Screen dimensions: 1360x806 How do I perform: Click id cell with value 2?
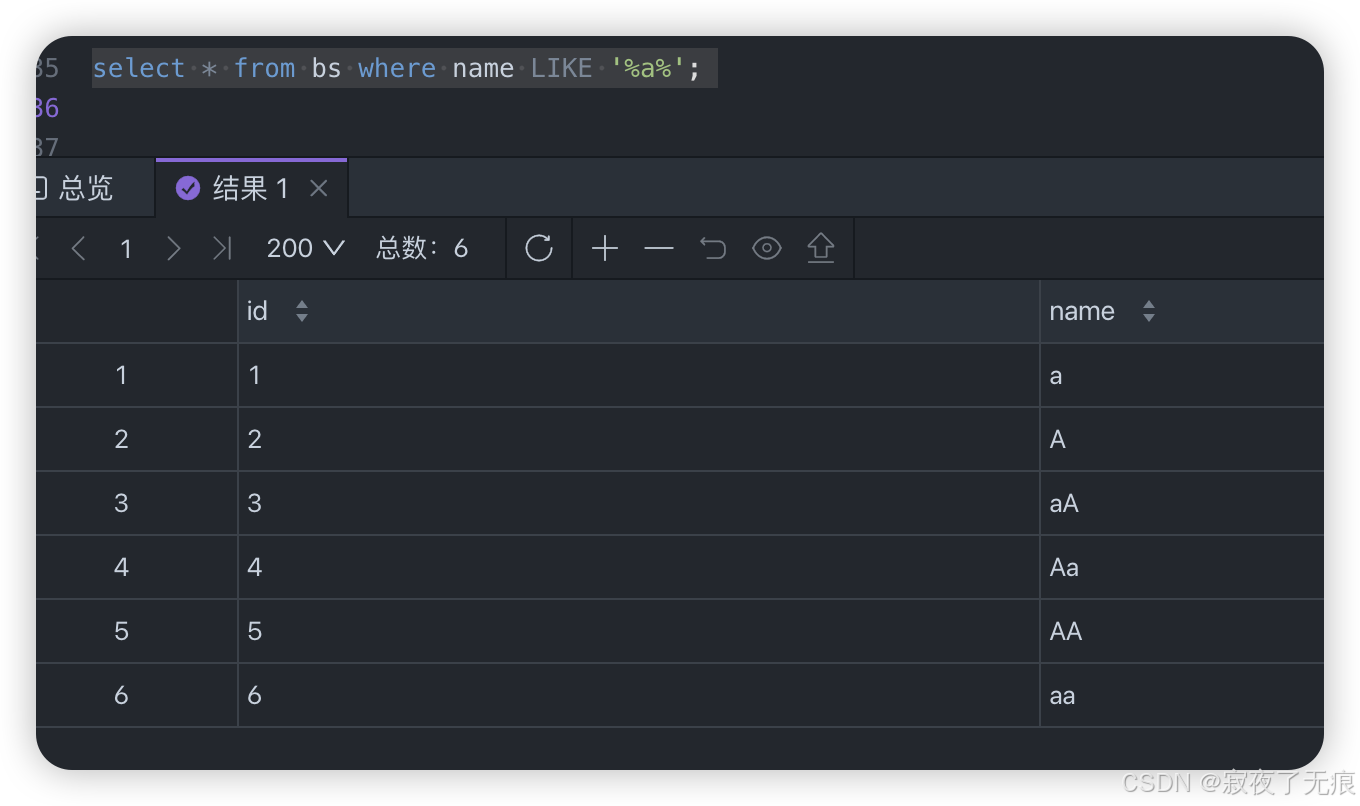coord(639,440)
